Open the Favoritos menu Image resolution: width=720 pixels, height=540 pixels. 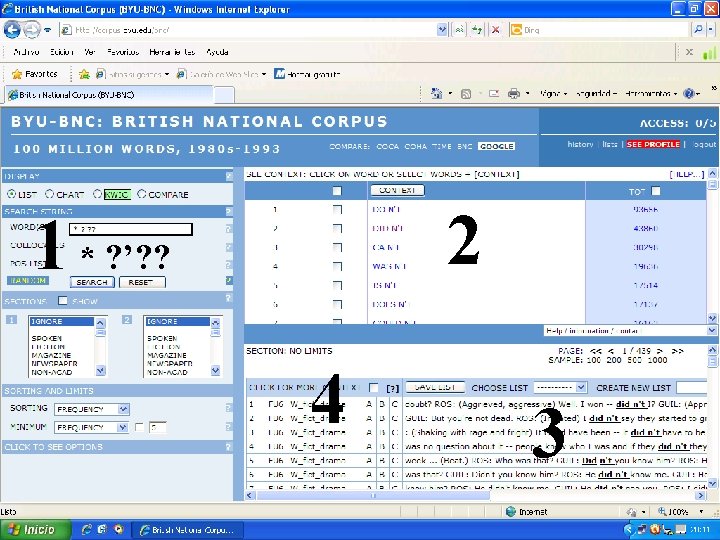click(x=123, y=52)
